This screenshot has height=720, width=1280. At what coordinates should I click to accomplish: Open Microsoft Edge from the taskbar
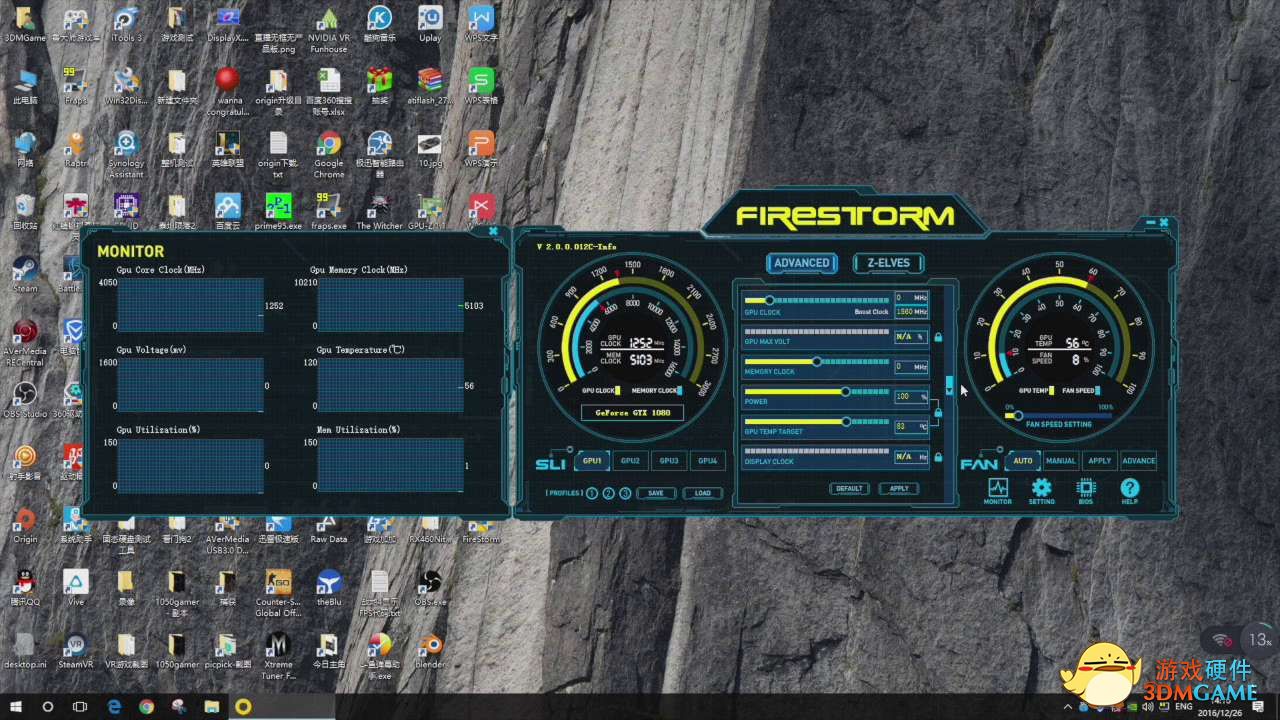click(x=114, y=706)
